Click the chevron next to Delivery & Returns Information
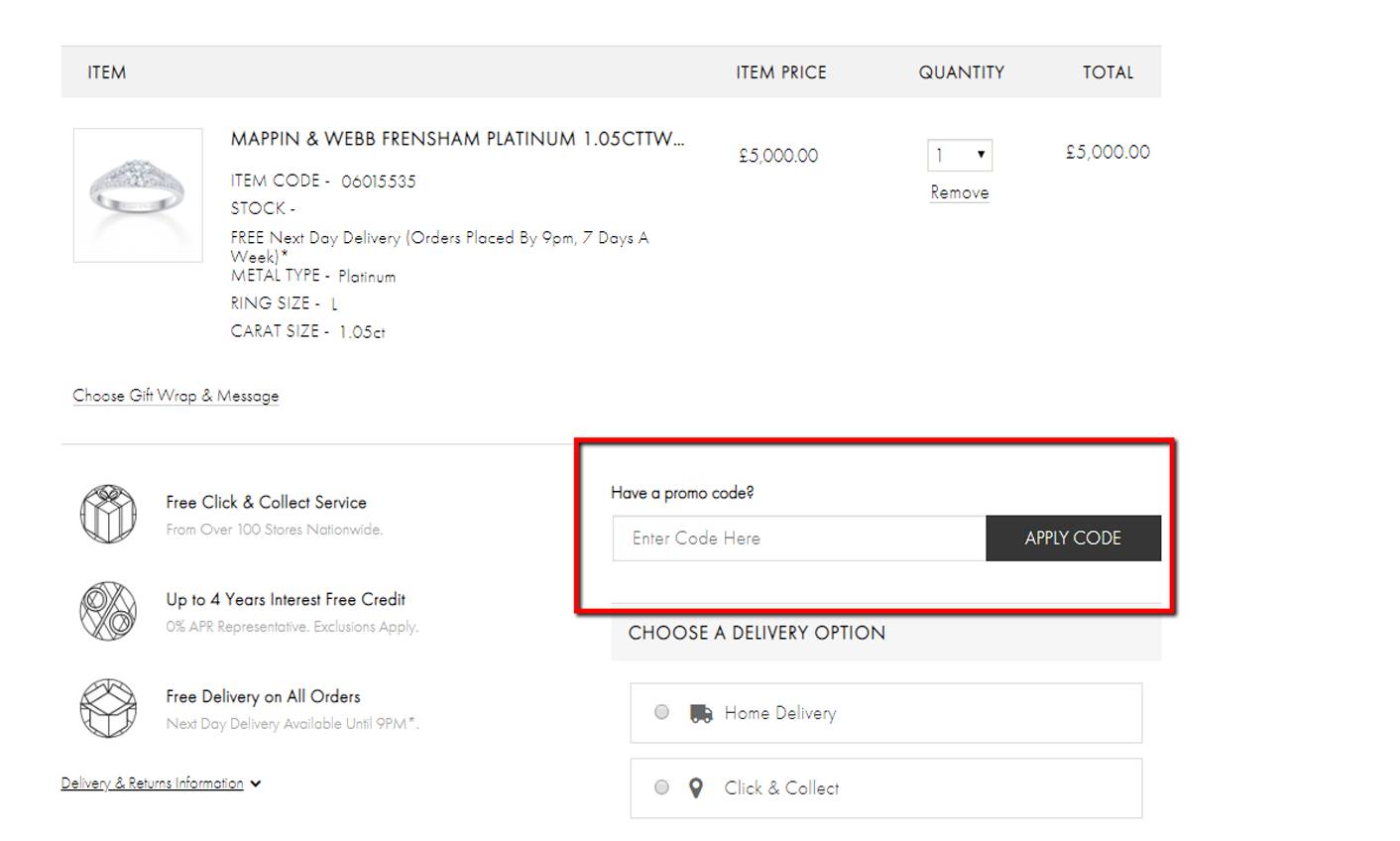Viewport: 1400px width, 841px height. tap(255, 782)
